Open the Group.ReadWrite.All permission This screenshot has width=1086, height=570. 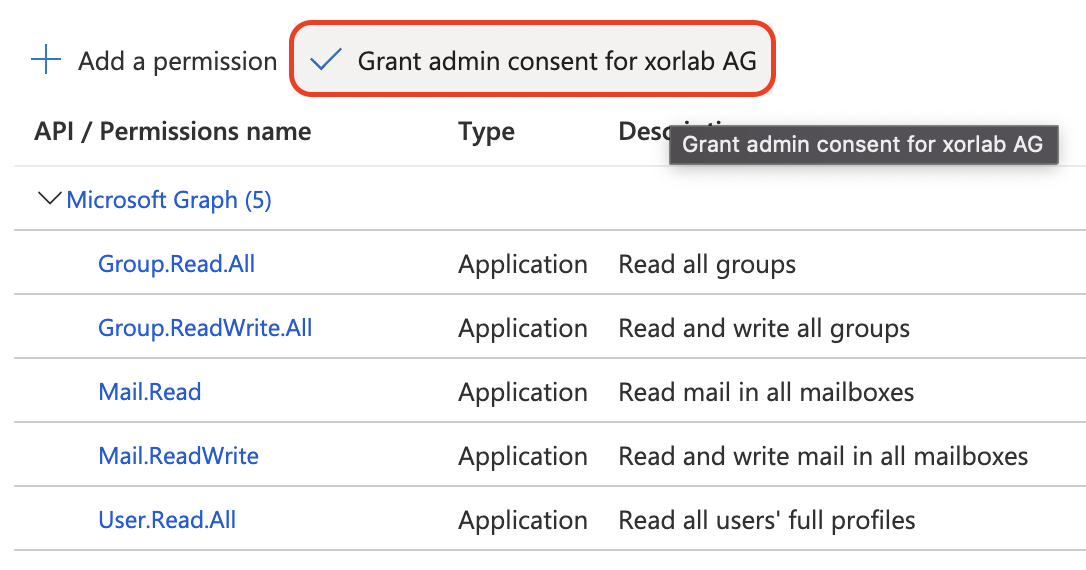205,328
